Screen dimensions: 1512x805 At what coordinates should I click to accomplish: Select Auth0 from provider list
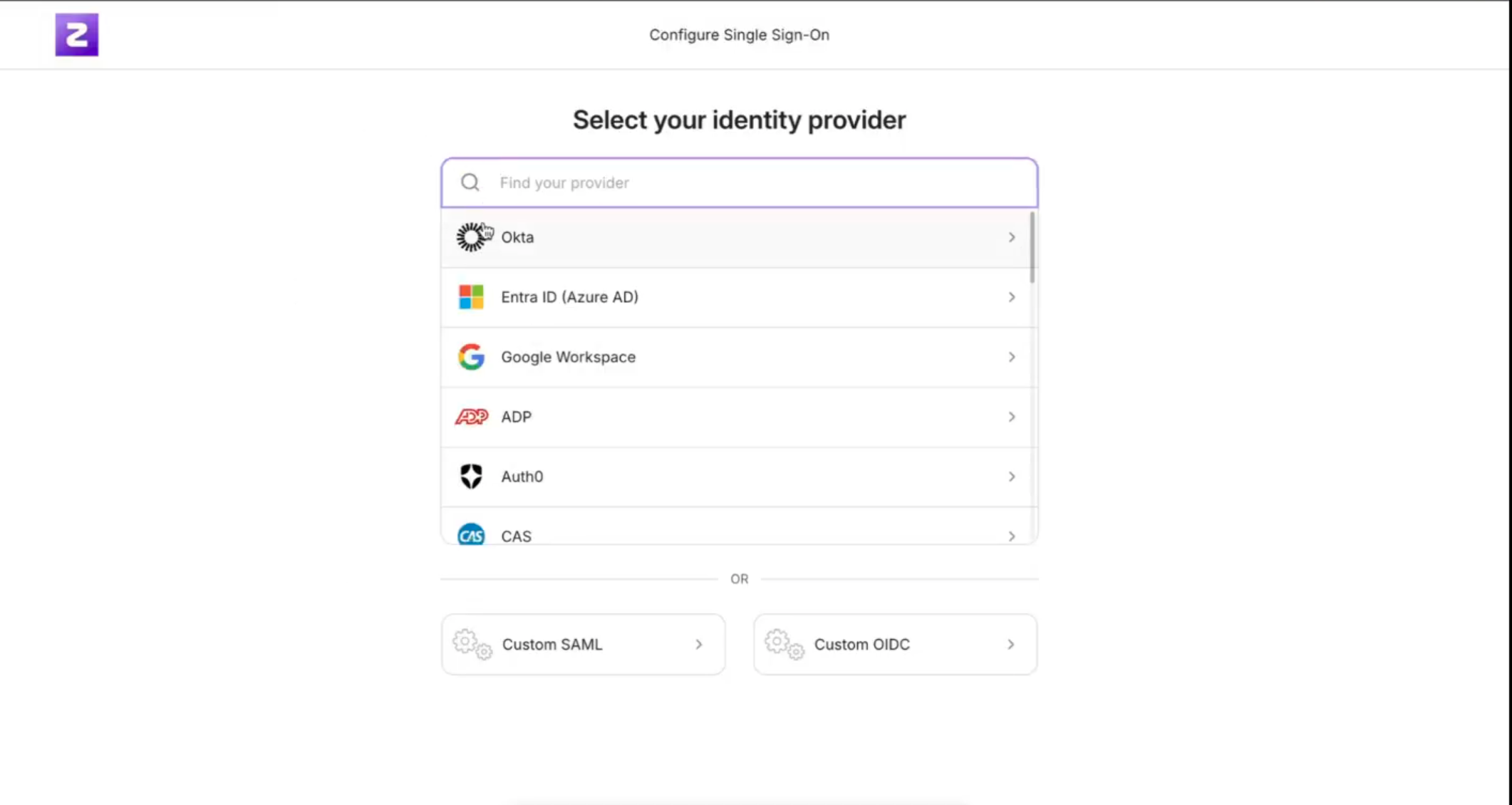(522, 477)
